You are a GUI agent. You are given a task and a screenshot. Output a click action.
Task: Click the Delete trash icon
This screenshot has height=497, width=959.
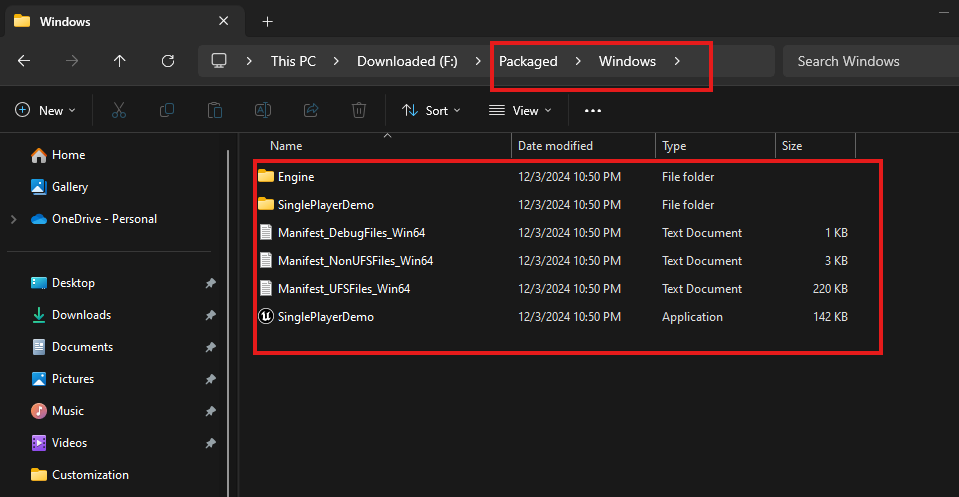(x=358, y=110)
